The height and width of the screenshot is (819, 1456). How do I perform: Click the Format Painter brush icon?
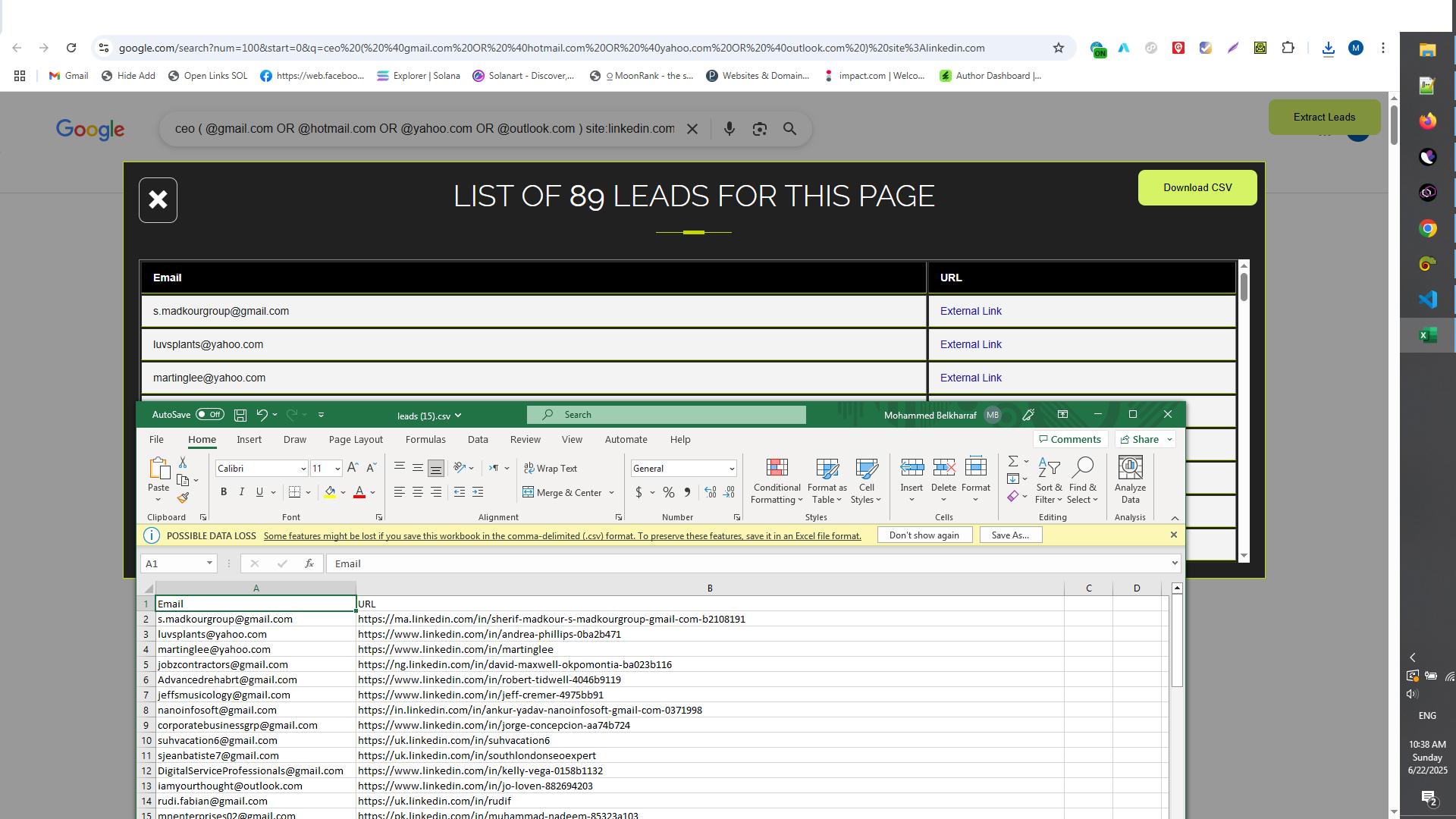coord(183,498)
